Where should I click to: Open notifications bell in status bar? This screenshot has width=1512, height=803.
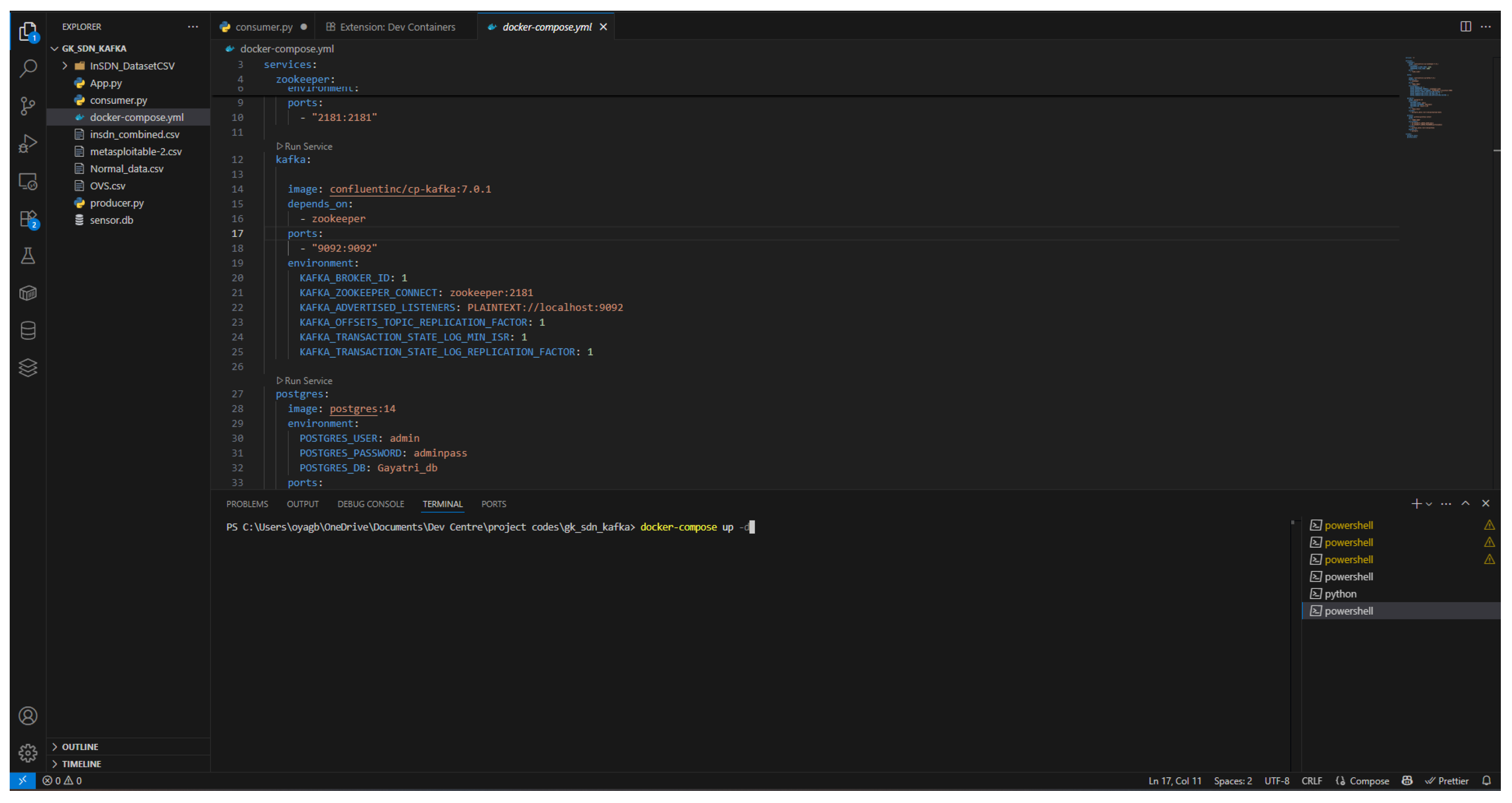[1486, 781]
